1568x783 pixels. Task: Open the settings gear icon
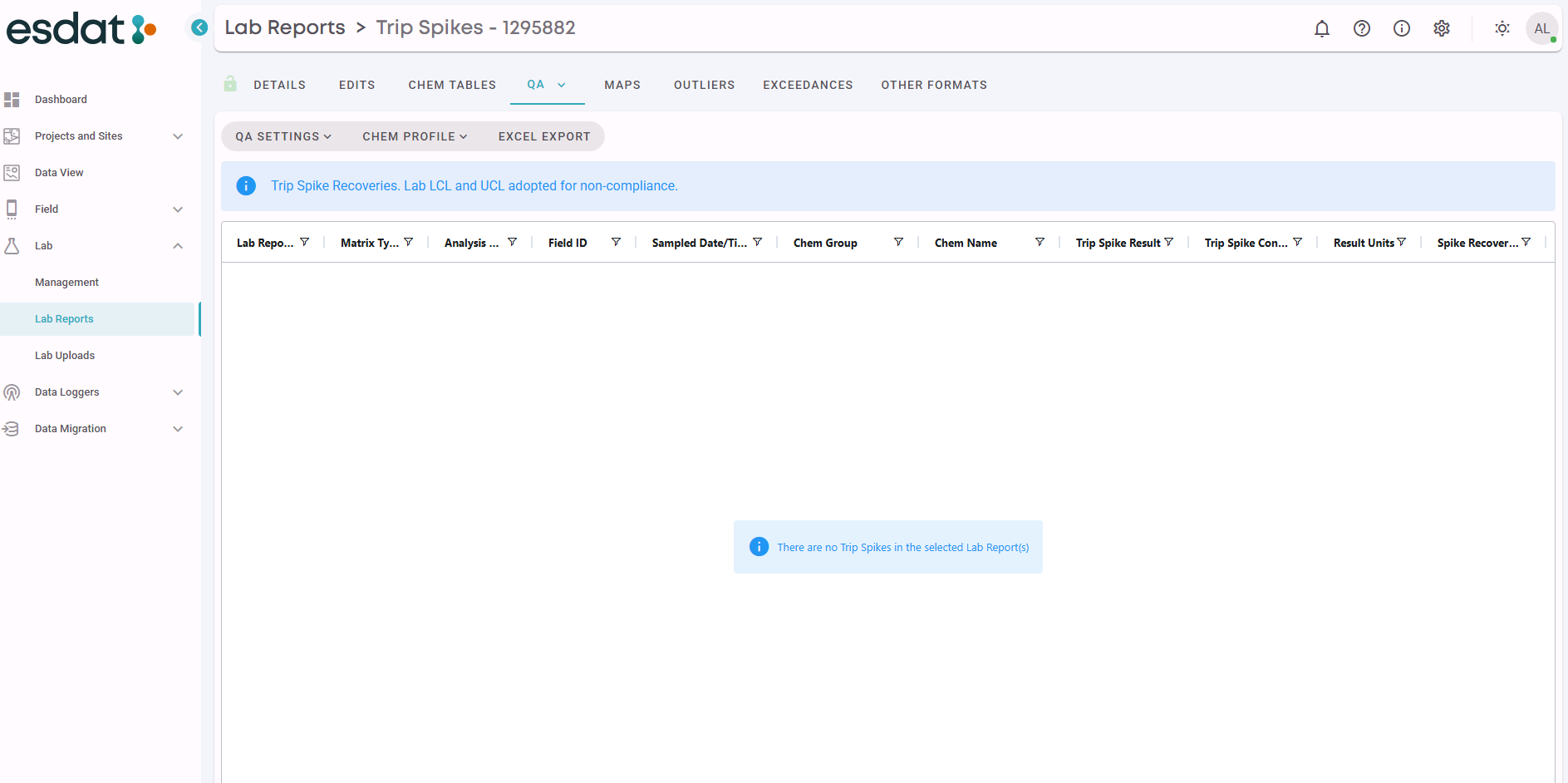[1441, 28]
